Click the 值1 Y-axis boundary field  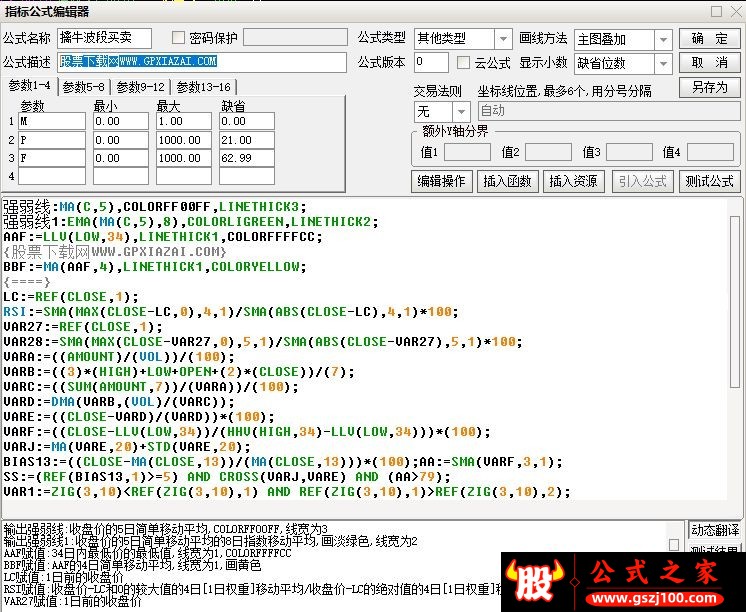tap(467, 152)
